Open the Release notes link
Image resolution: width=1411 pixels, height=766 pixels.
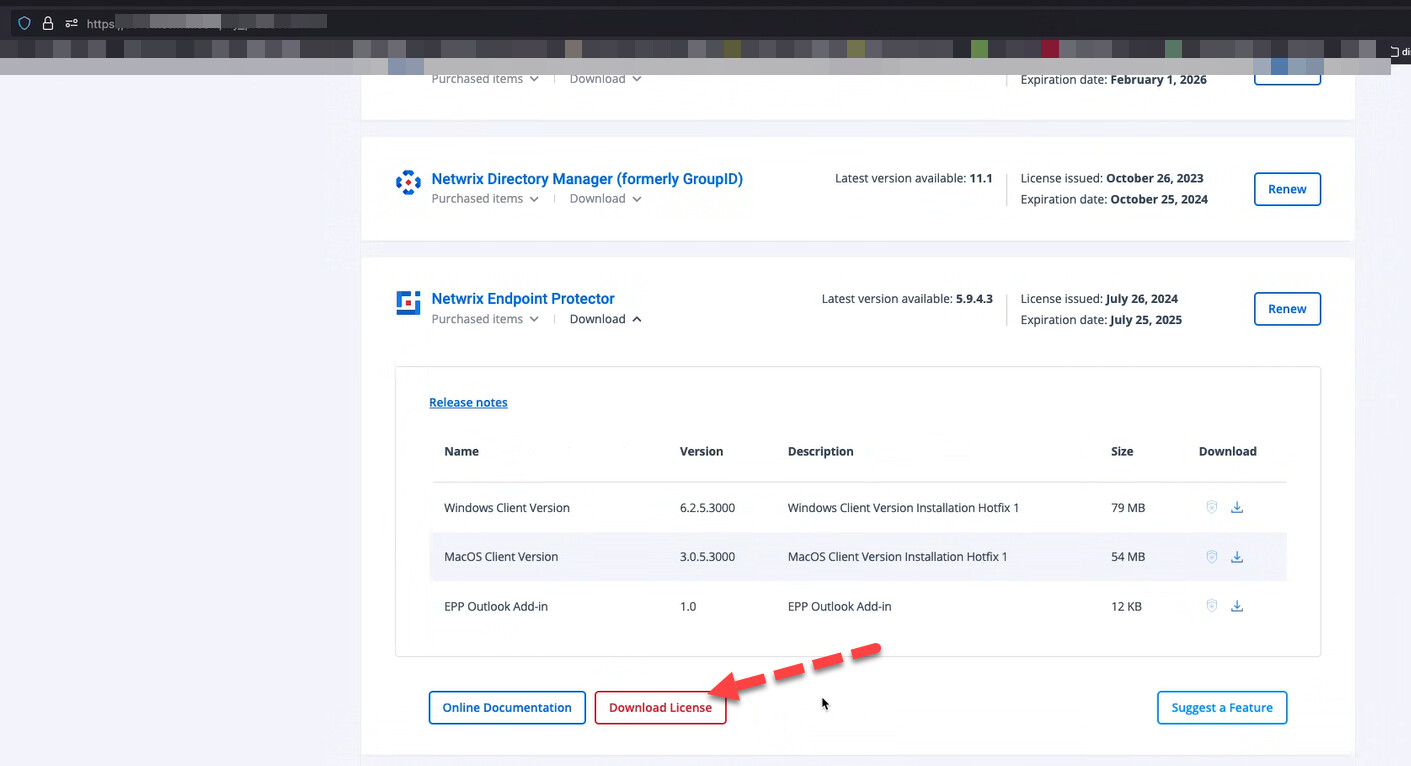[x=468, y=403]
